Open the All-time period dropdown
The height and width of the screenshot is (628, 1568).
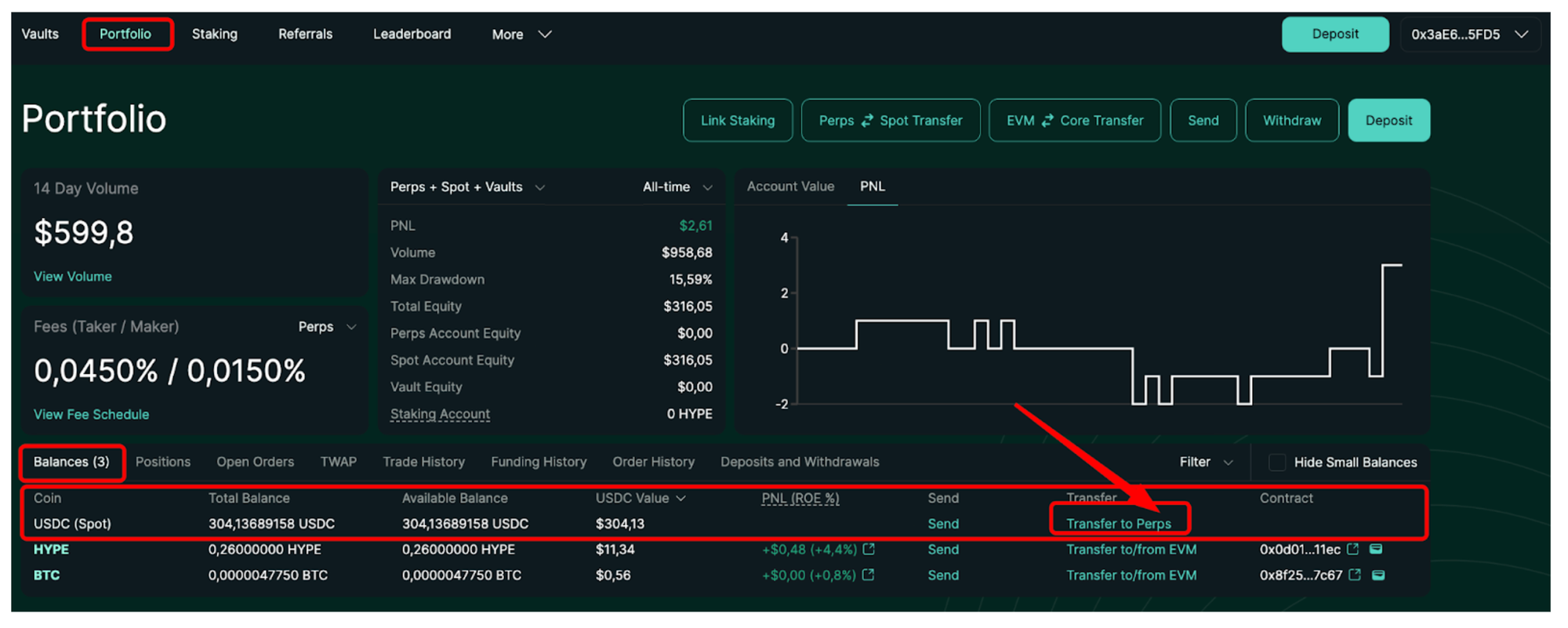tap(677, 187)
